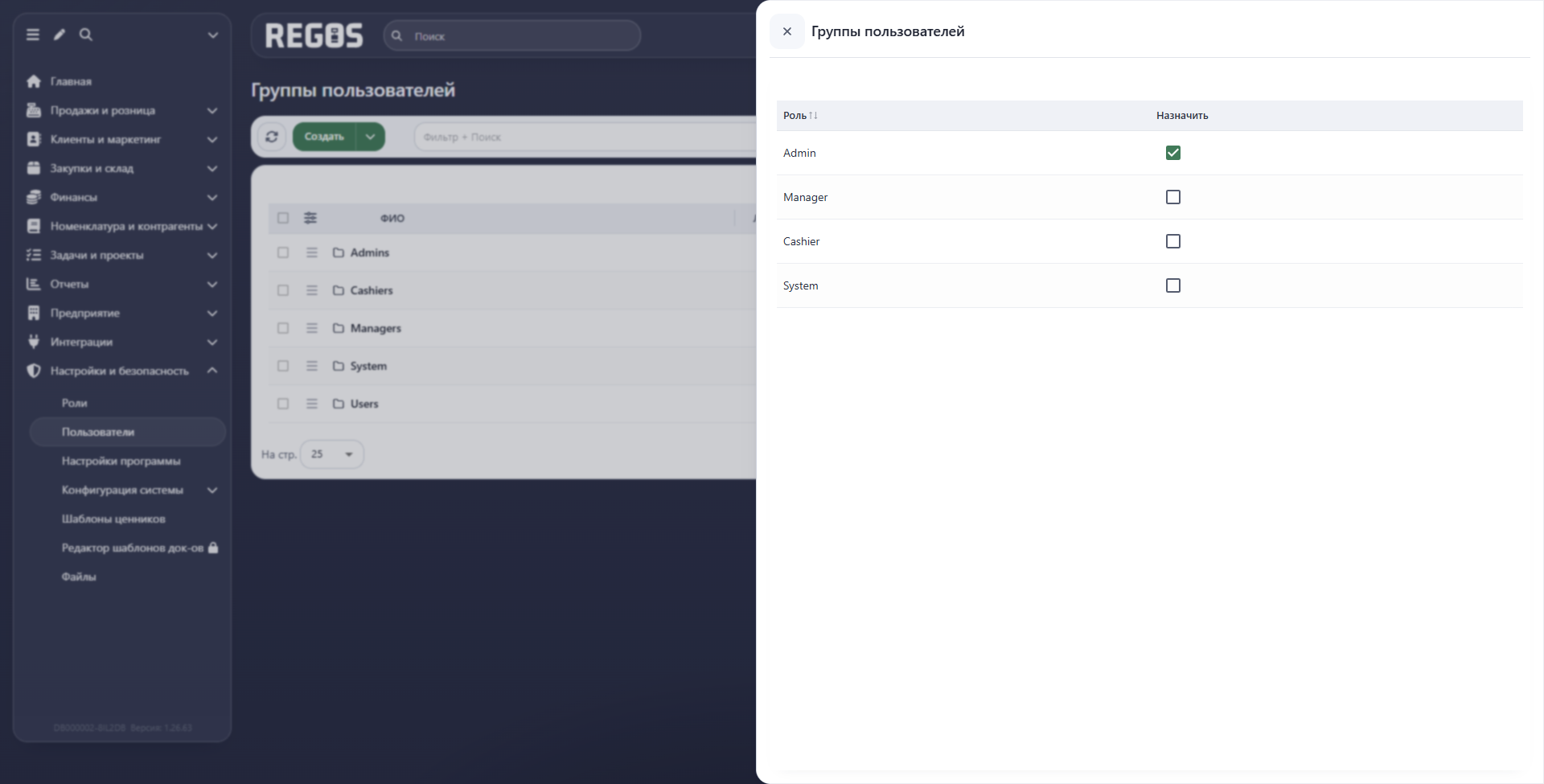1544x784 pixels.
Task: Go to Главная home page
Action: 71,82
